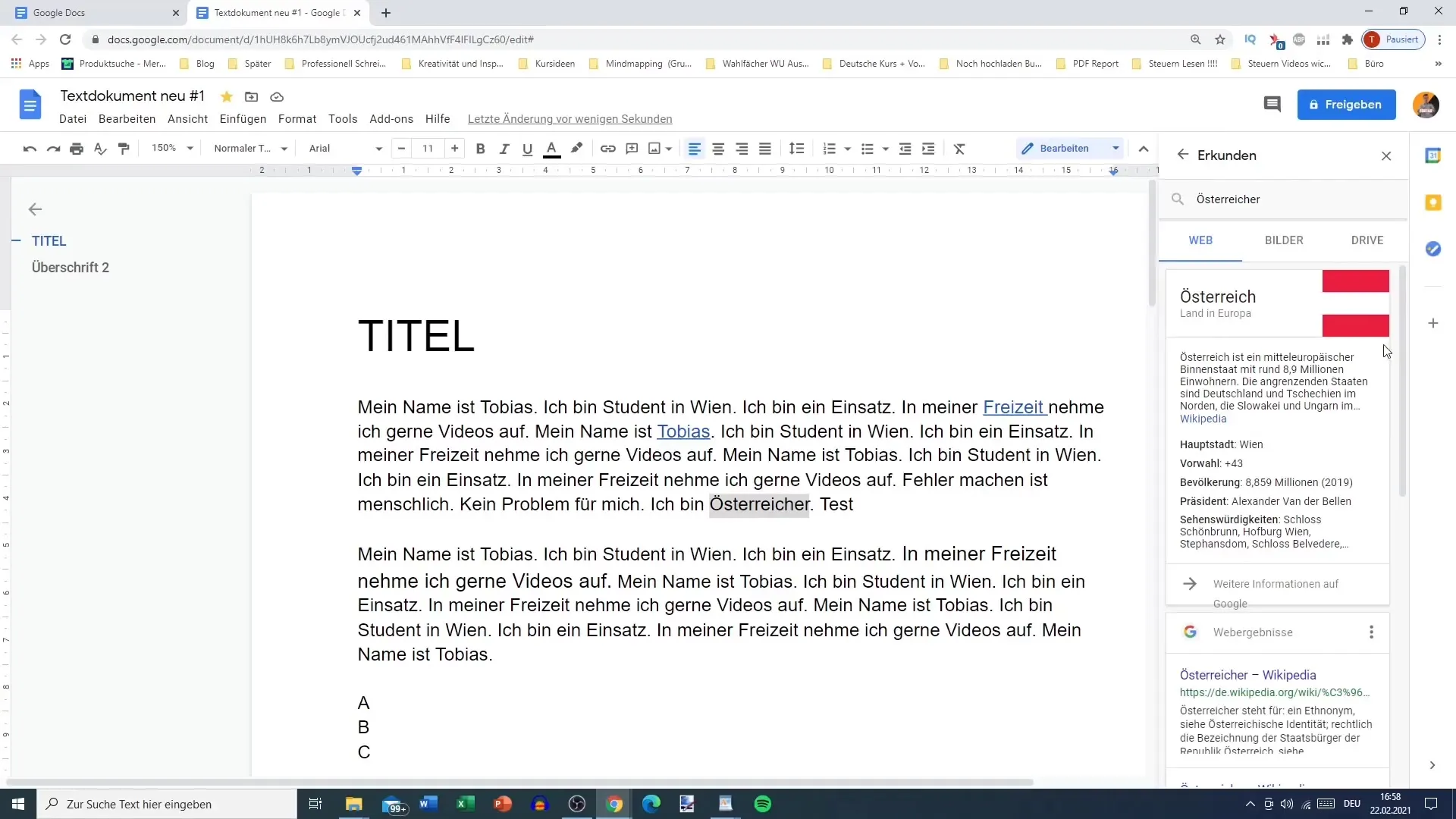Print the document via printer icon
This screenshot has width=1456, height=819.
[x=77, y=149]
